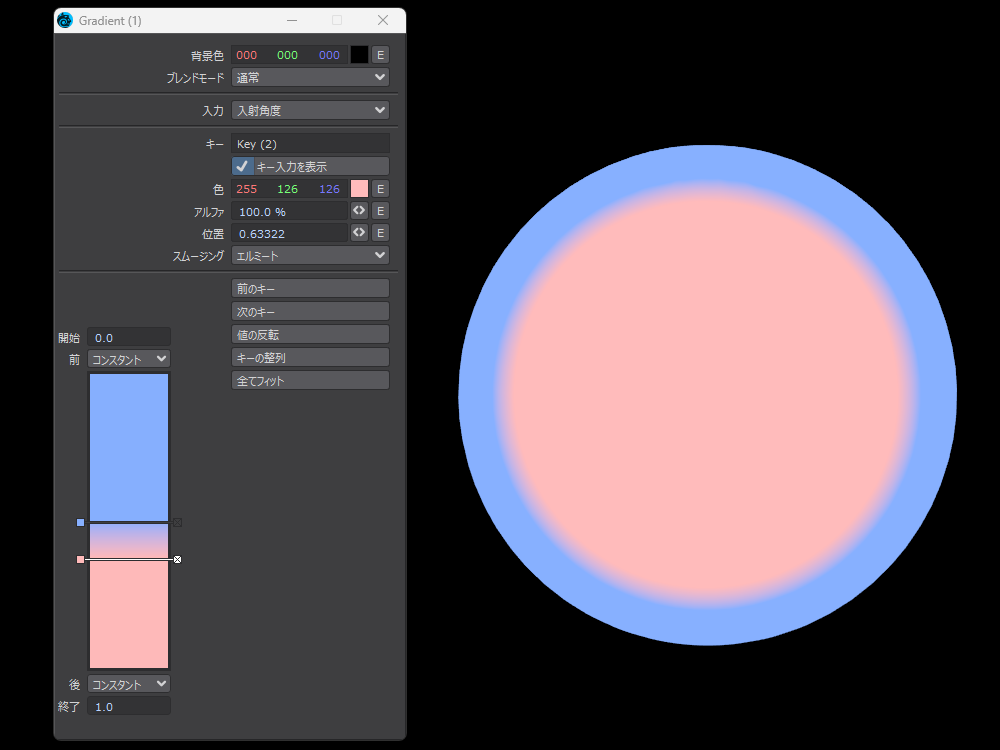Click the E envelope button for アルファ
The height and width of the screenshot is (750, 1000).
(x=381, y=211)
